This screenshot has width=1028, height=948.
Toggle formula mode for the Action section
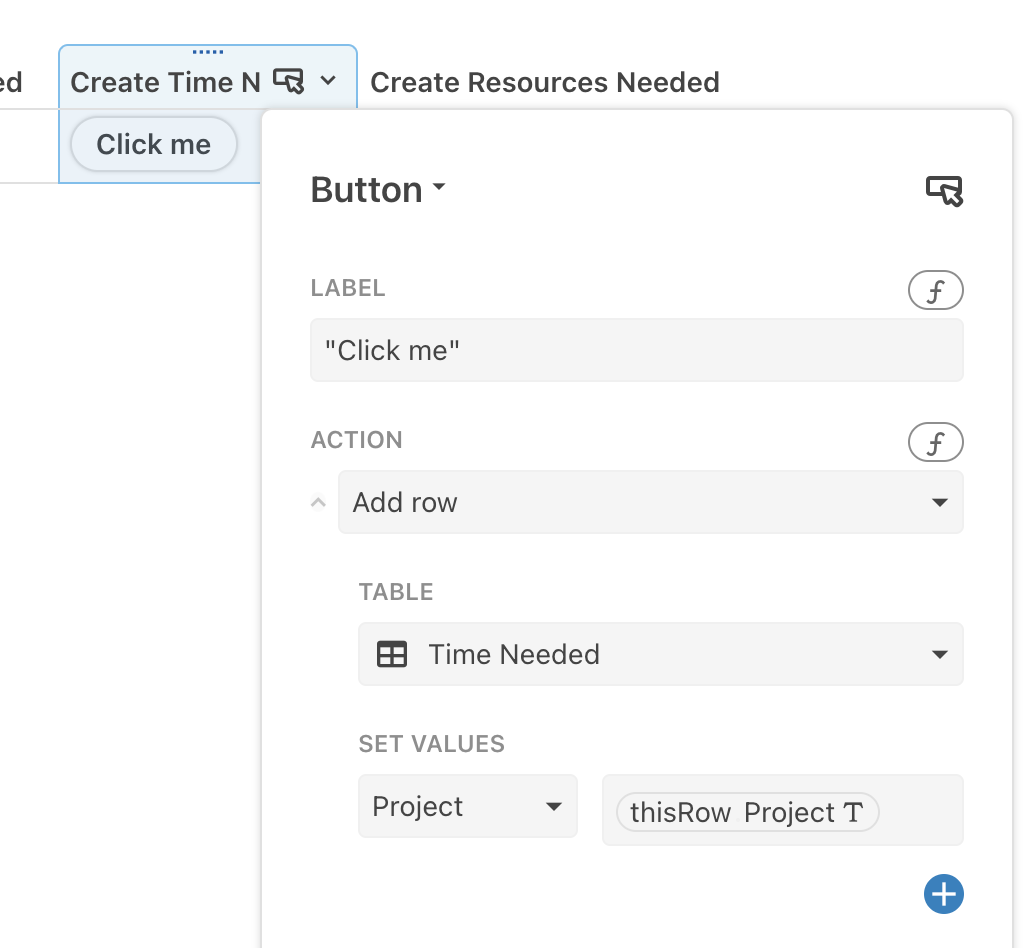[935, 442]
